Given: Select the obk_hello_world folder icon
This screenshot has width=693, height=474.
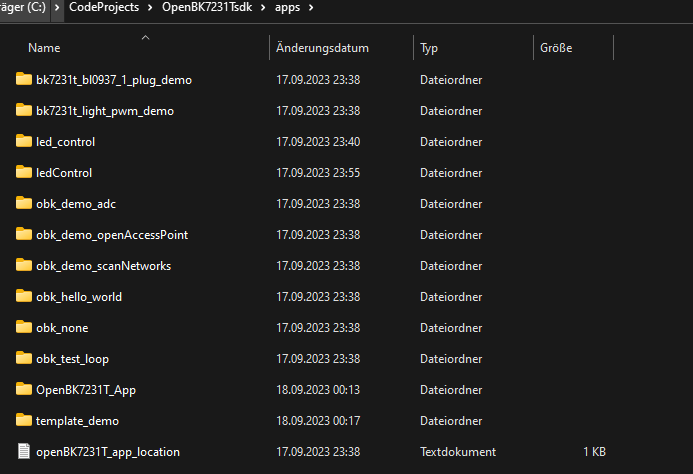Looking at the screenshot, I should click(24, 296).
